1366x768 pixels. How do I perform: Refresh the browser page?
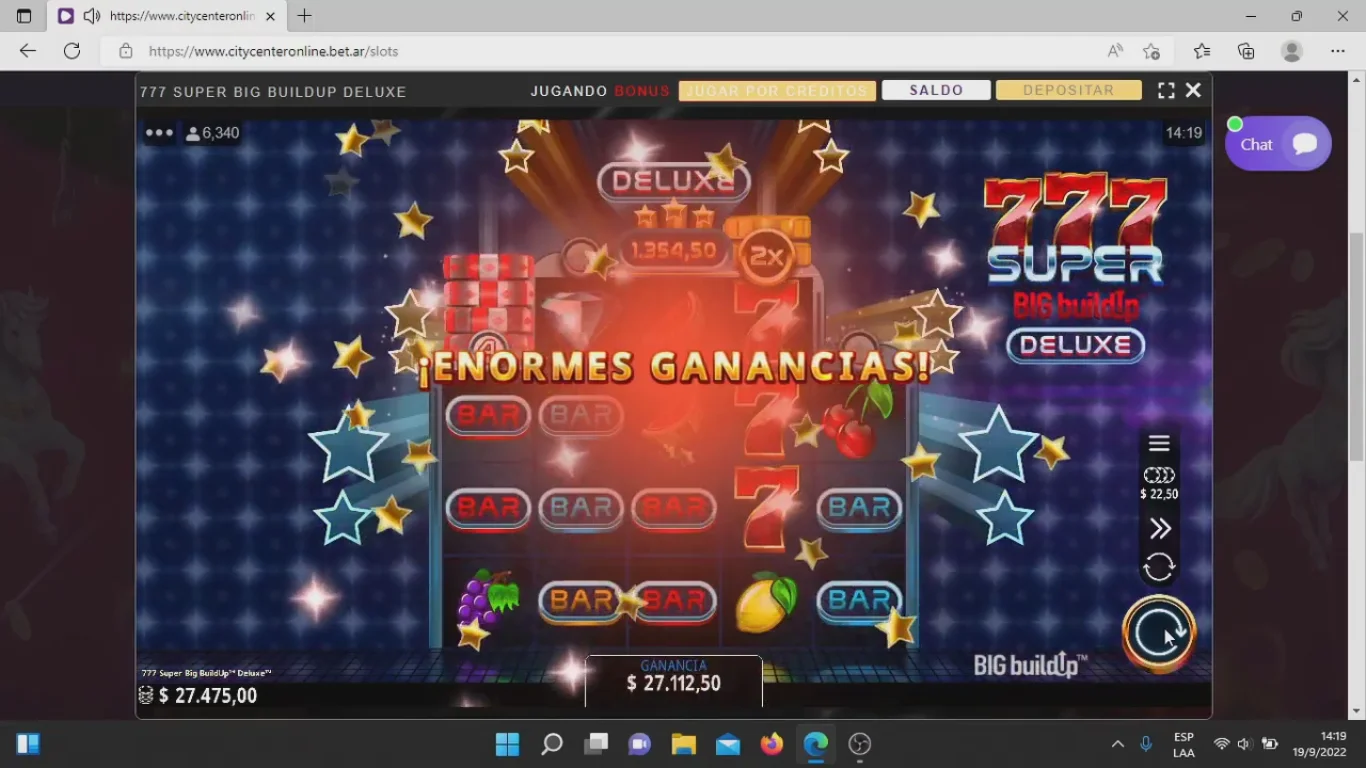[x=72, y=51]
